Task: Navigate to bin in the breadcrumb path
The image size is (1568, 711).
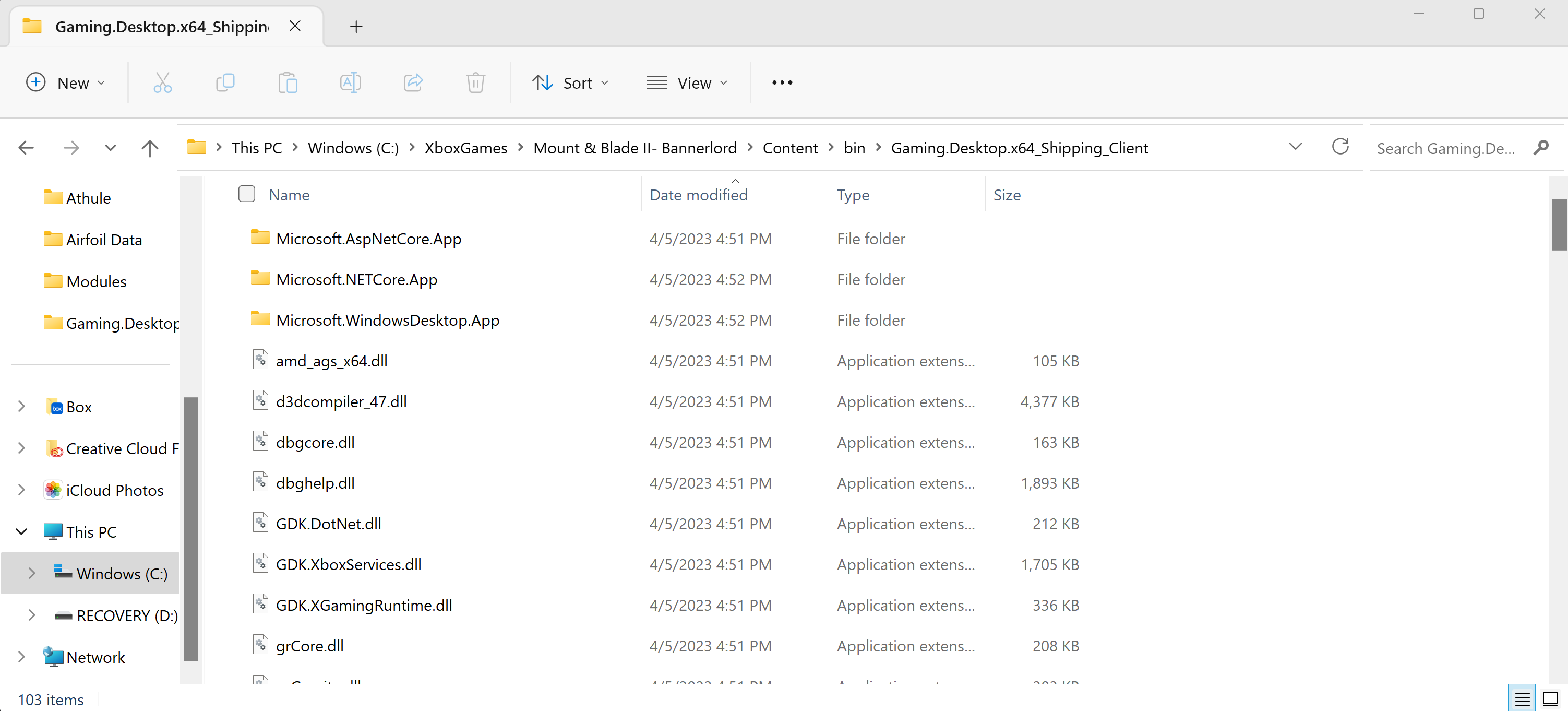Action: coord(855,147)
